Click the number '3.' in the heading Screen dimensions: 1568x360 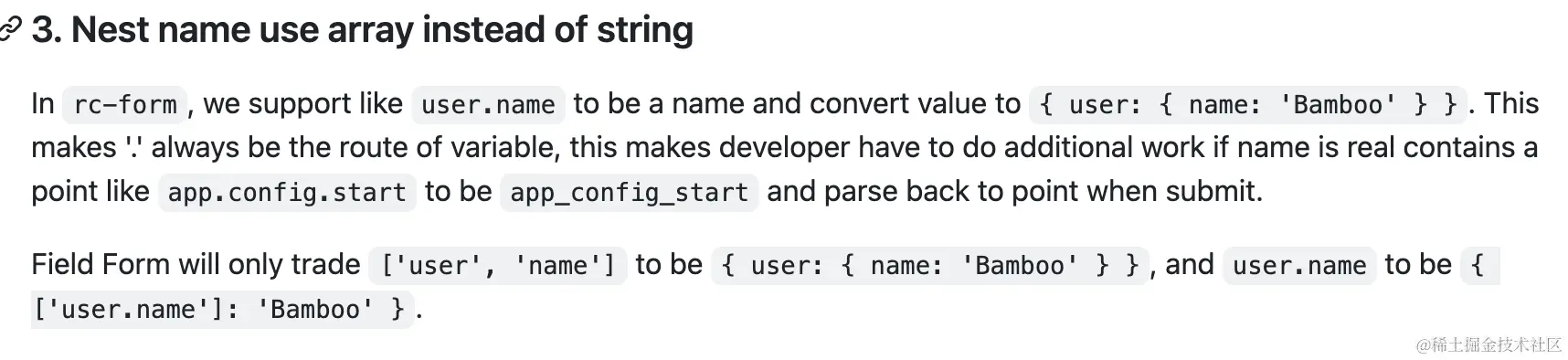(x=47, y=30)
